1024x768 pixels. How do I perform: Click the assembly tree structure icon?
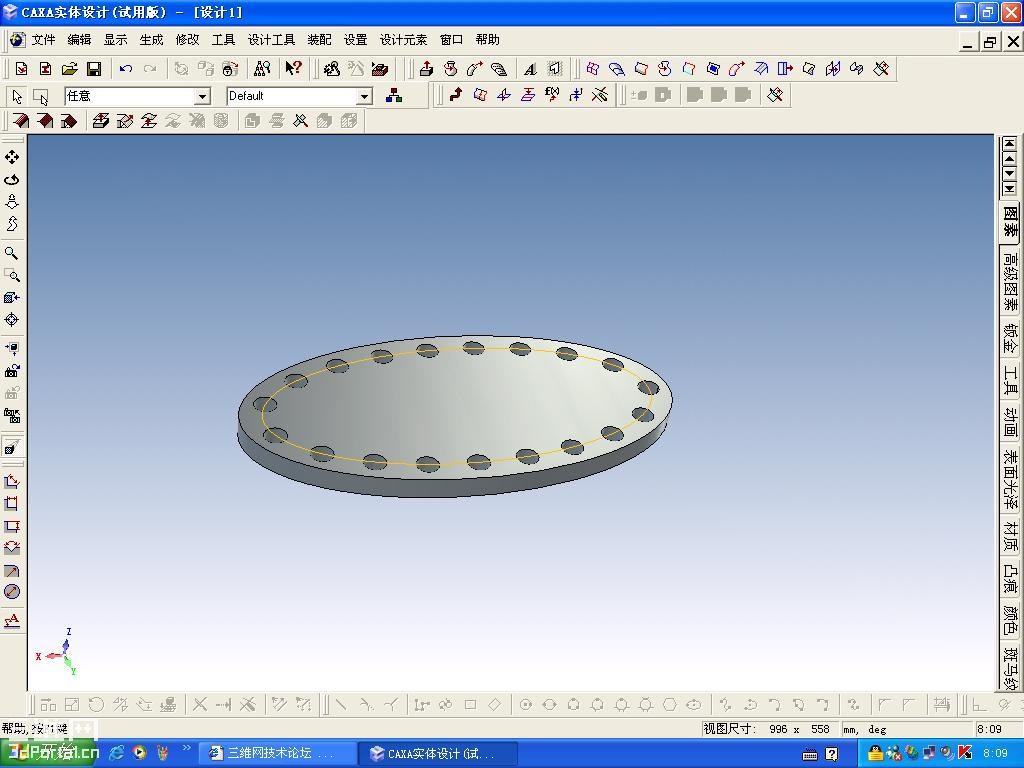394,96
